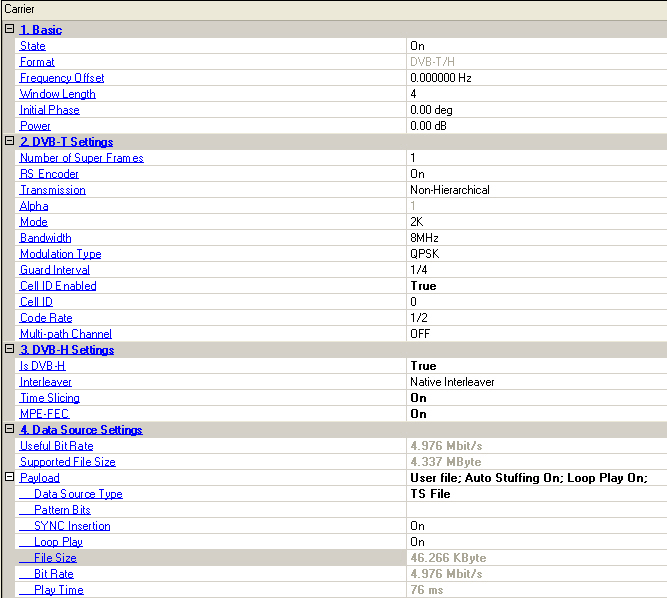Select the State property link
Screen dimensions: 667x598
pos(33,46)
